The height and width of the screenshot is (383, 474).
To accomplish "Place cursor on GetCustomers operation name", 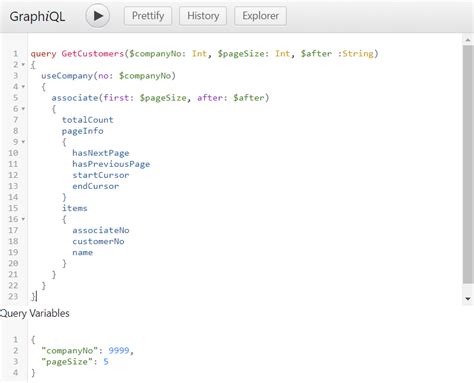I will (93, 54).
